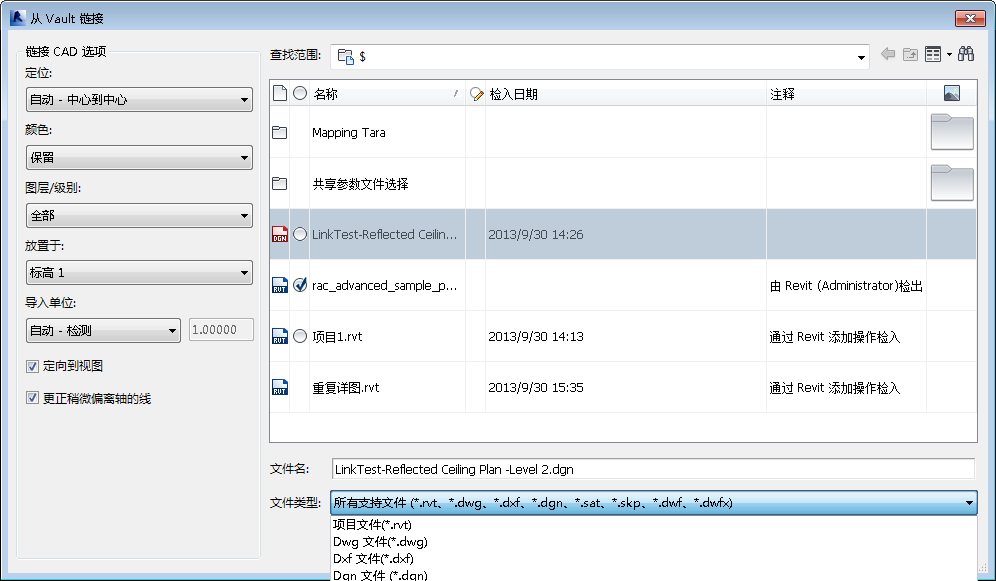Click the 共享参数文件选择 folder thumbnail
The width and height of the screenshot is (996, 581).
pyautogui.click(x=952, y=183)
